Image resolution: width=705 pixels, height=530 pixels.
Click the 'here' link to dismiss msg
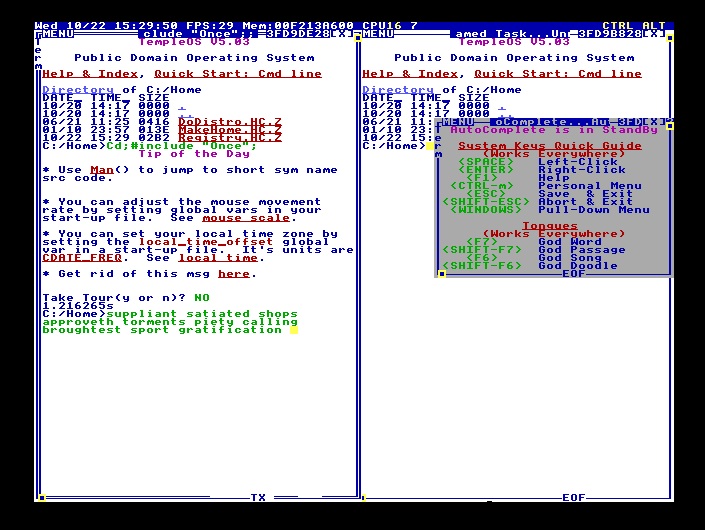(234, 274)
